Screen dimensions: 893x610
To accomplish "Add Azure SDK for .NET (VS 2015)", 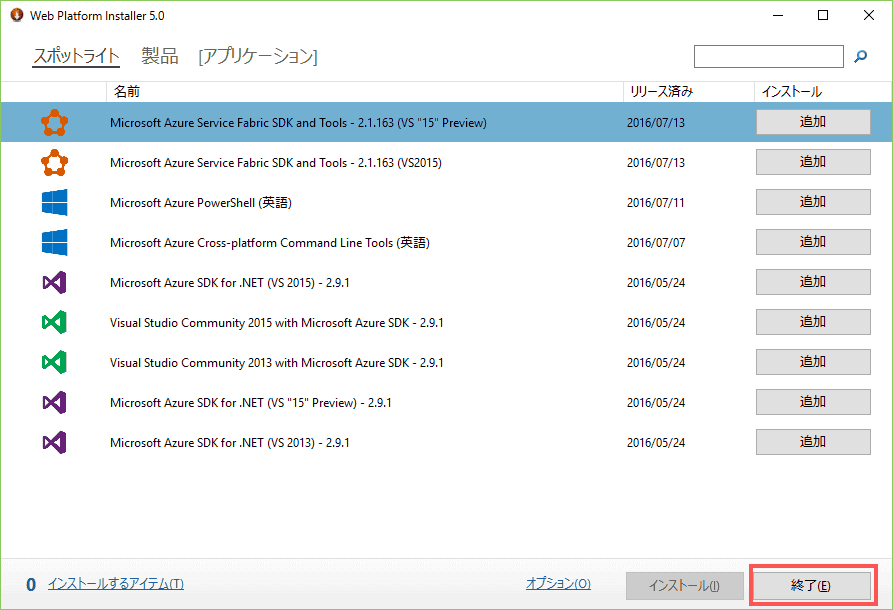I will coord(813,282).
